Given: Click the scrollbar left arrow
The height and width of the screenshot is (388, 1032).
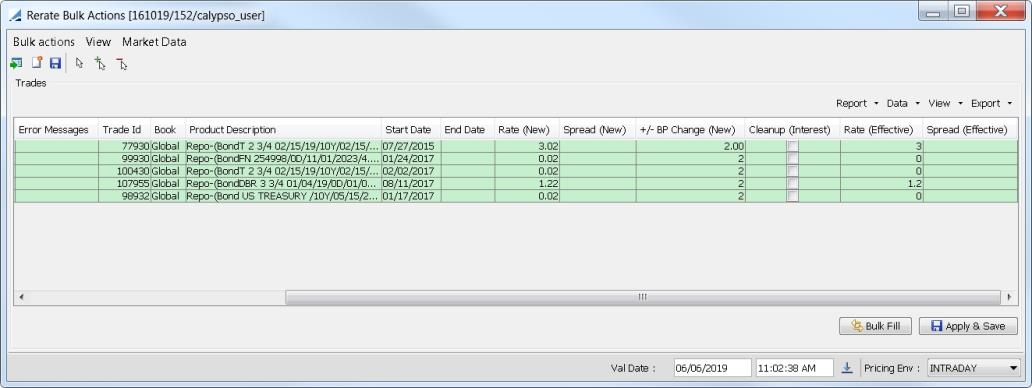Looking at the screenshot, I should (21, 297).
